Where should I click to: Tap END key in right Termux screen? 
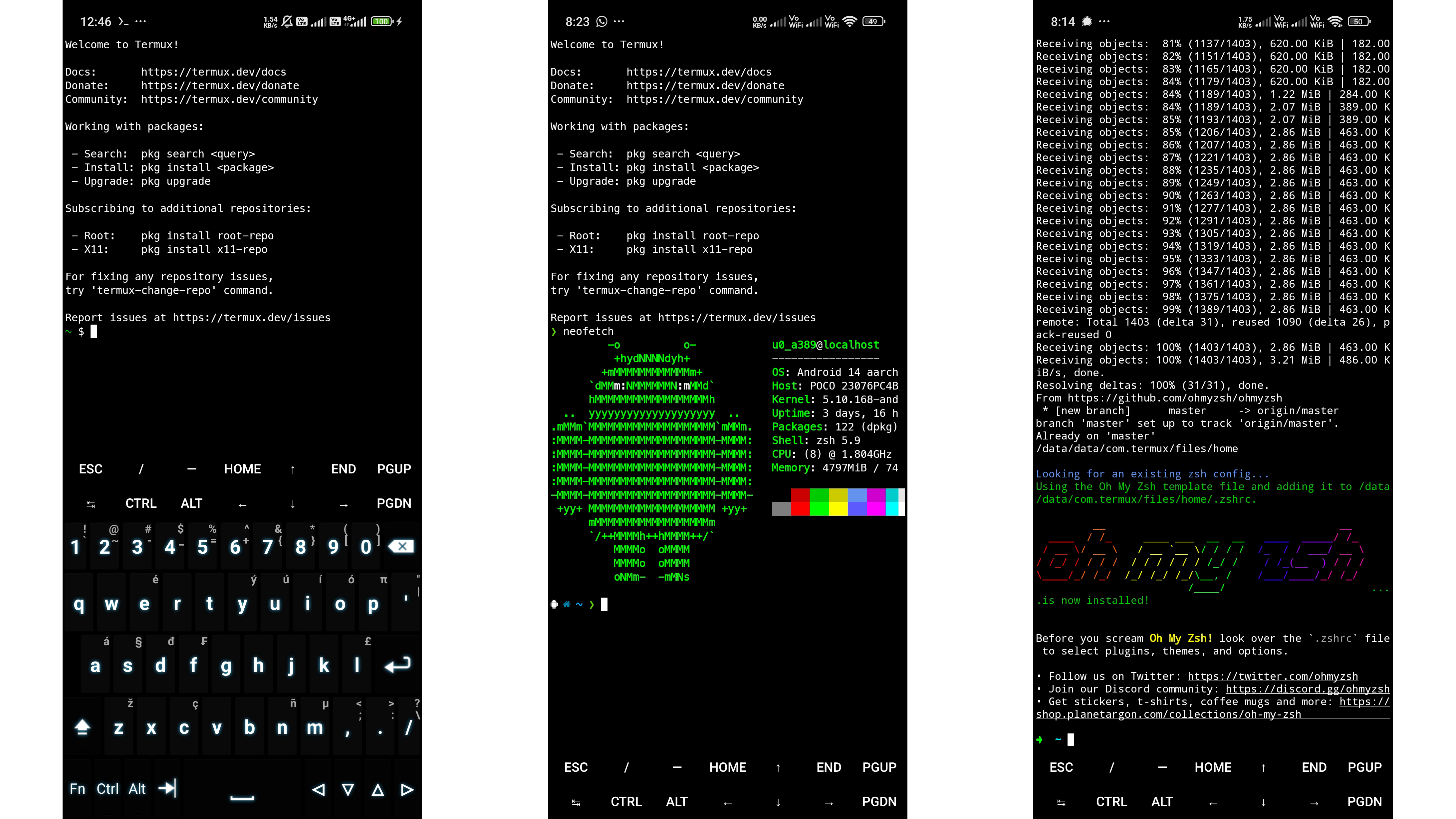[1314, 768]
